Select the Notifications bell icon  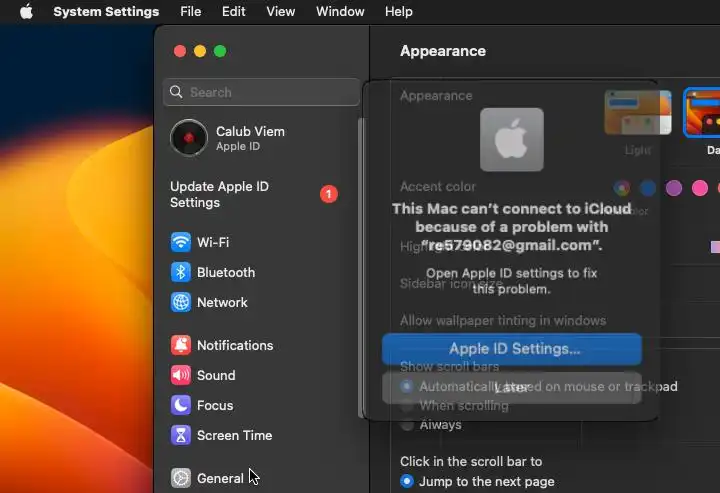pos(181,345)
